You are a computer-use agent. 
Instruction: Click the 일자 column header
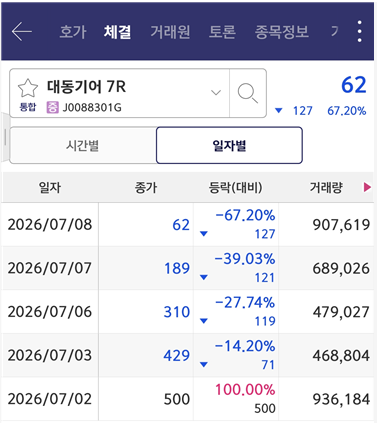pos(50,187)
